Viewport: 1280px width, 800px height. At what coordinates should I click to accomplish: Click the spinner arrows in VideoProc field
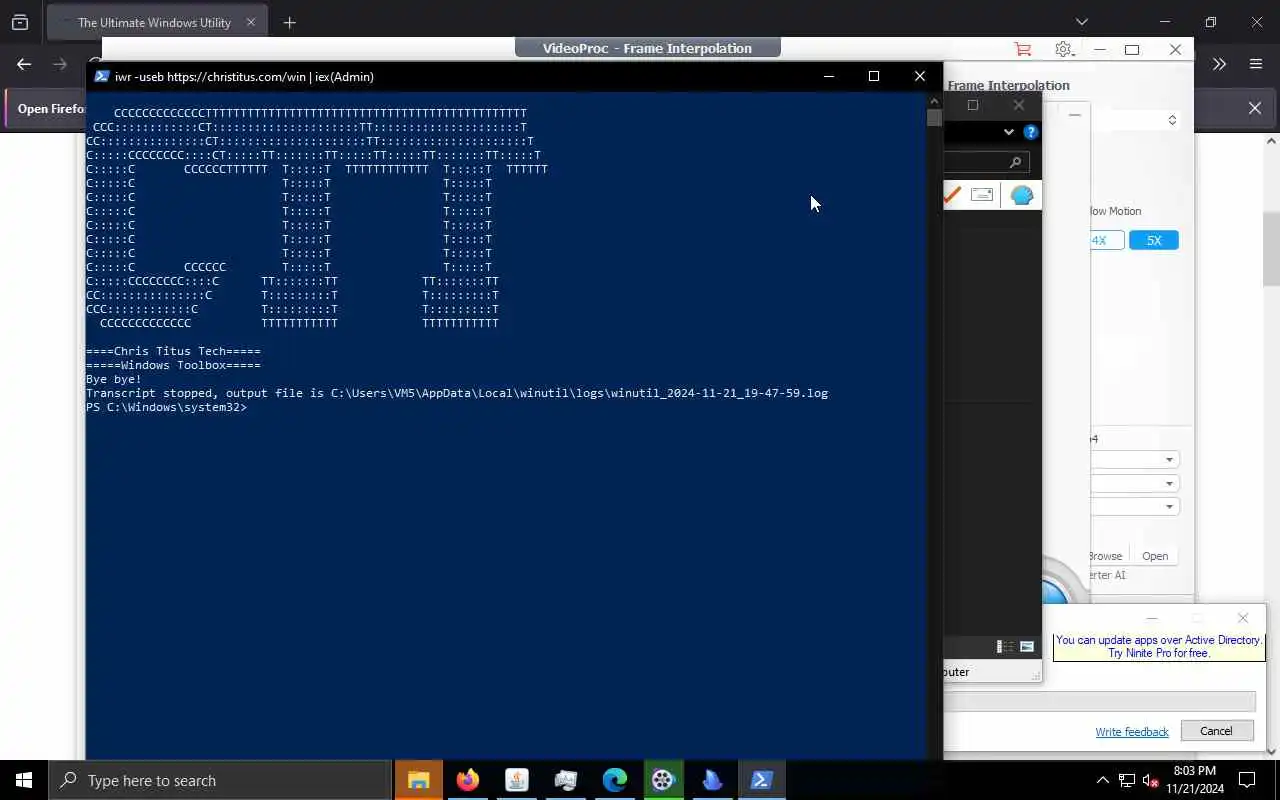[x=1172, y=120]
